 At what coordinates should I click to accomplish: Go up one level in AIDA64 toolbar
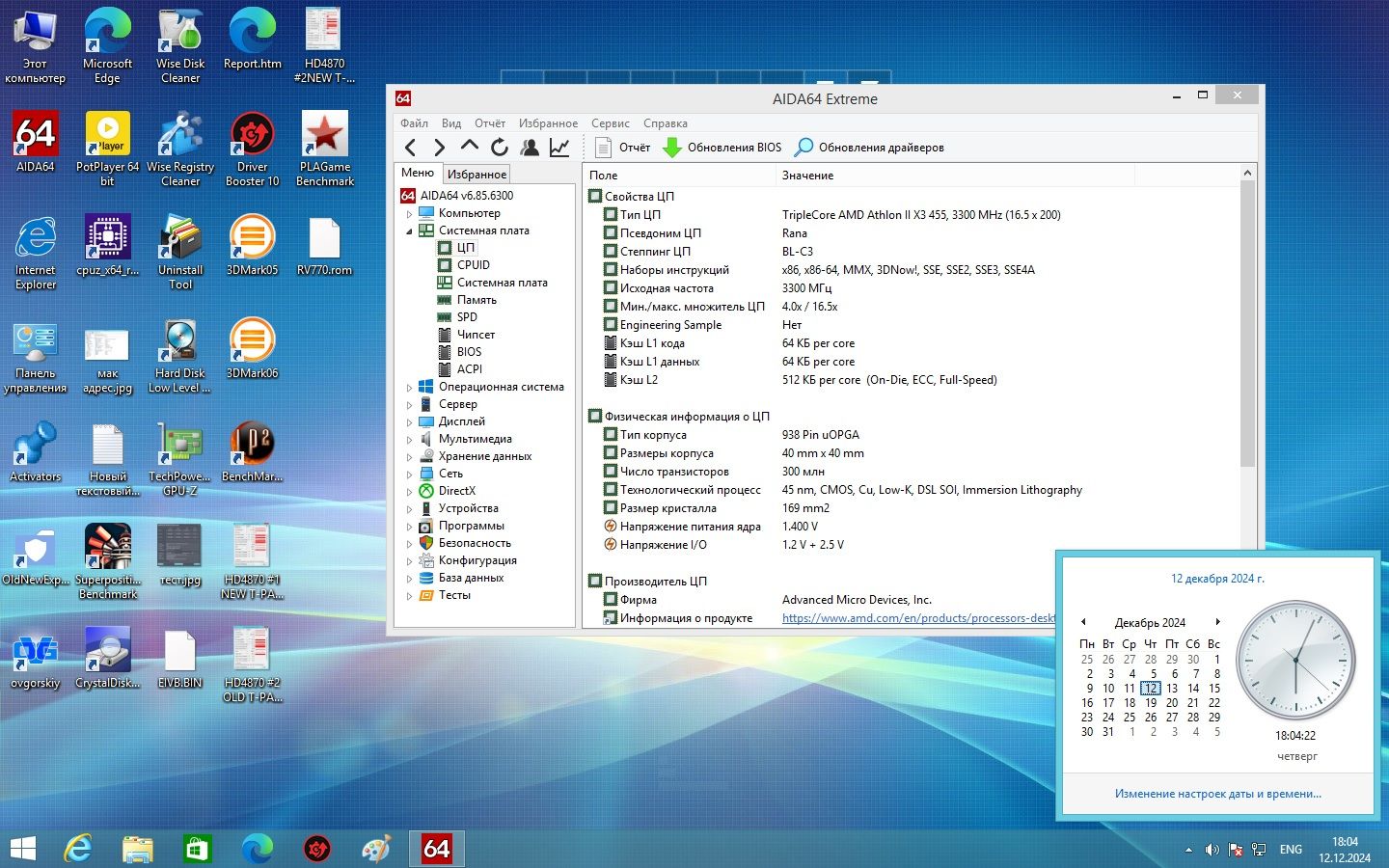tap(470, 147)
